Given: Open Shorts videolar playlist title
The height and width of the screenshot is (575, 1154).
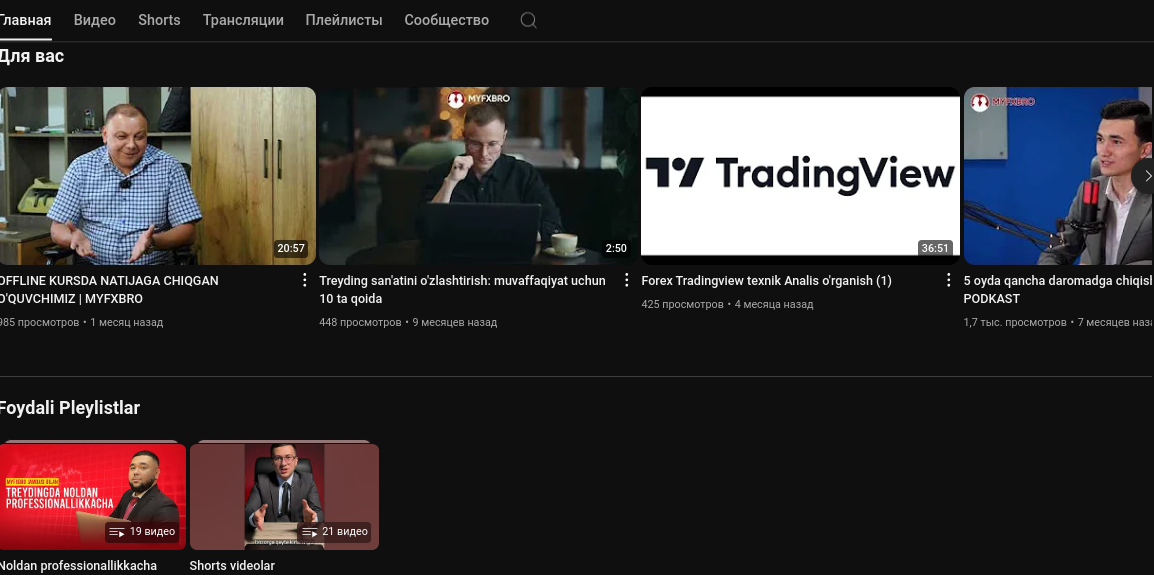Looking at the screenshot, I should pos(232,565).
